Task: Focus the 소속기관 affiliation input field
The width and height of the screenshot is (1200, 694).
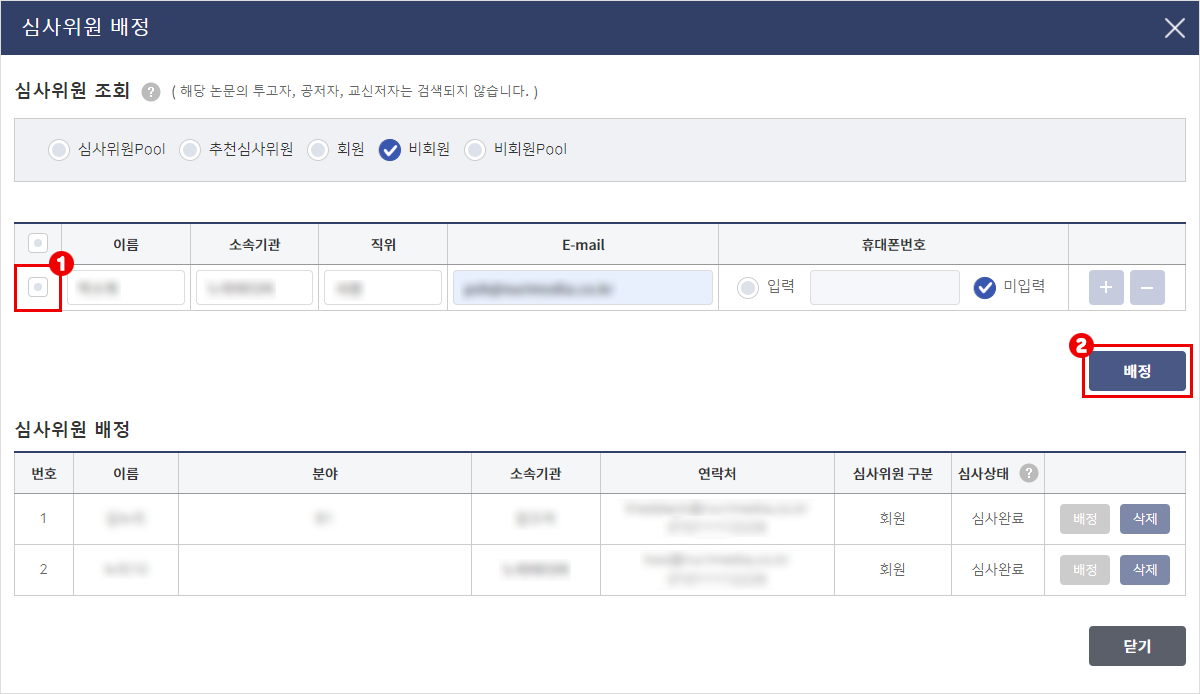Action: tap(254, 287)
